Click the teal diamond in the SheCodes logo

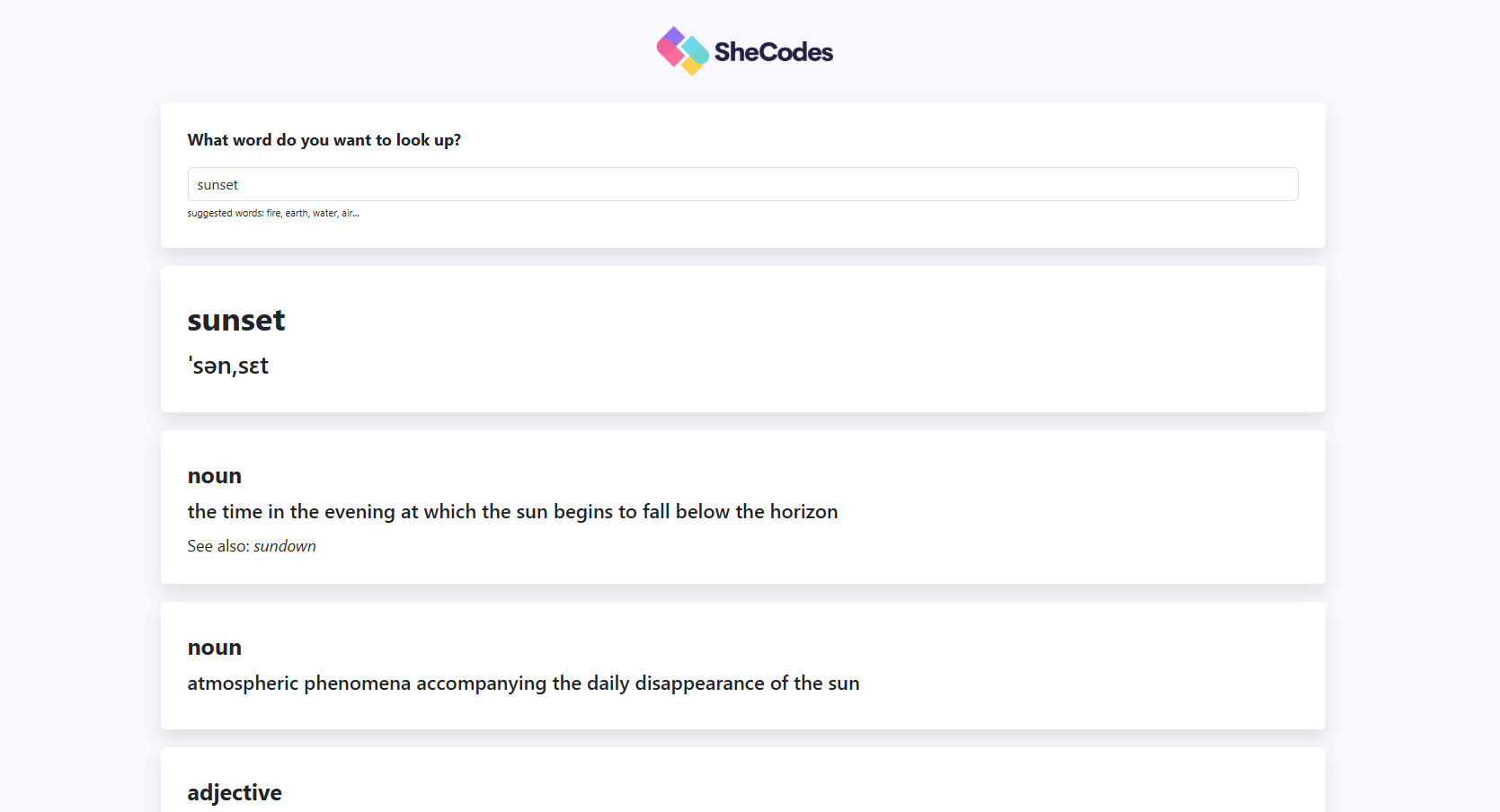(x=696, y=49)
